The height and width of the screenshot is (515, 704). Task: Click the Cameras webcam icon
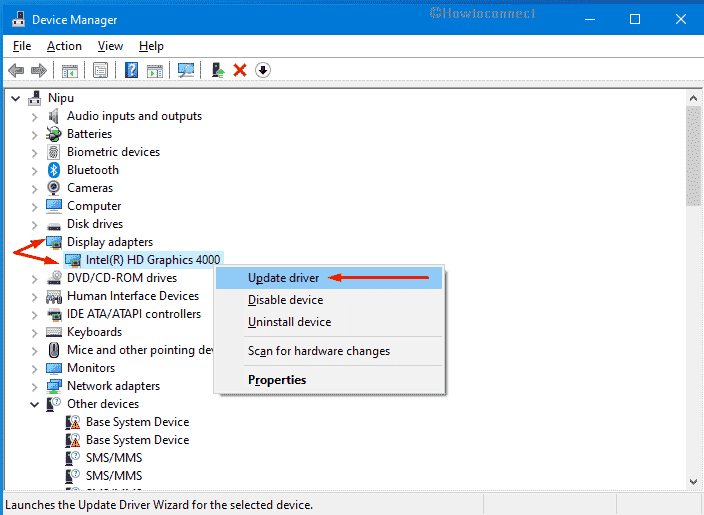[54, 188]
